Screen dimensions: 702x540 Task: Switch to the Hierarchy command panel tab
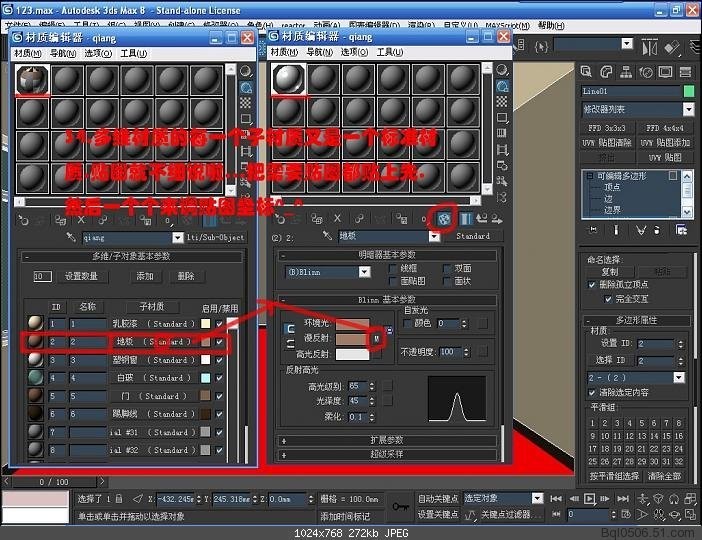tap(626, 72)
